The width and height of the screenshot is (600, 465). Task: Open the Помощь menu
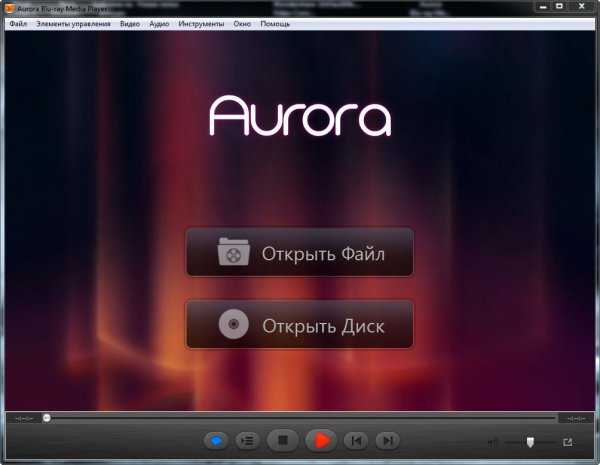tap(275, 24)
